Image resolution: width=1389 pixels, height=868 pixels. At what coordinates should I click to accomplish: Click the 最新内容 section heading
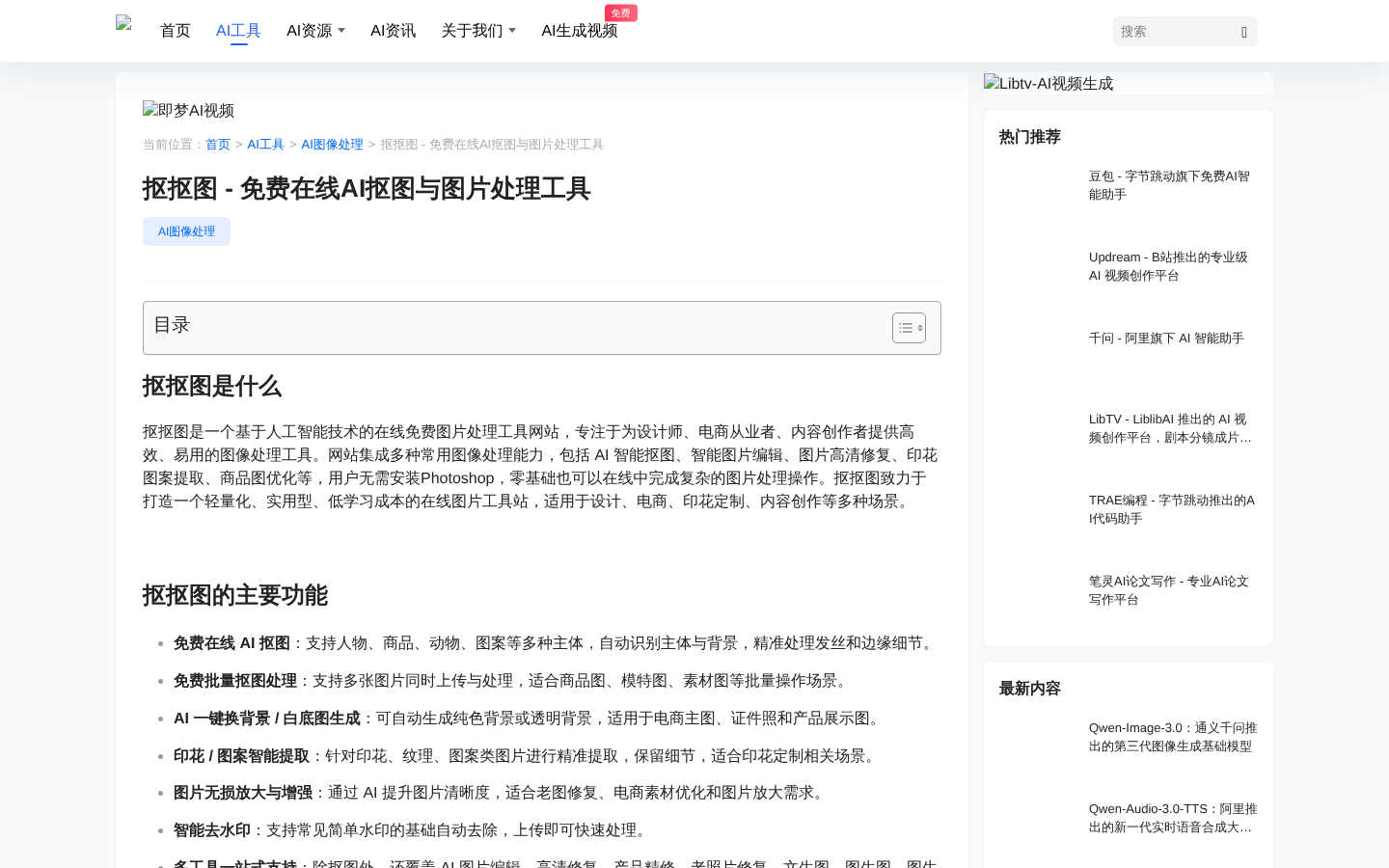[1030, 689]
